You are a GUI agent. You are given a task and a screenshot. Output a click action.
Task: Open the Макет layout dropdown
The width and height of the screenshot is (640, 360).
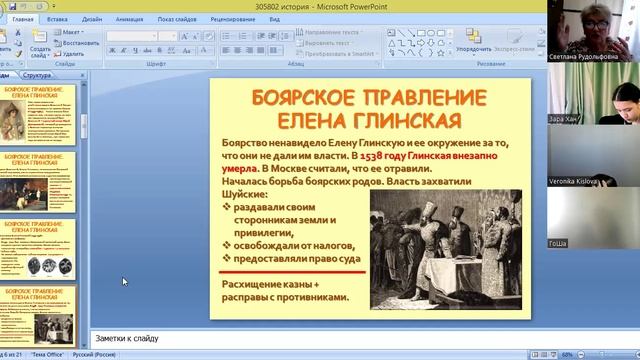point(69,32)
